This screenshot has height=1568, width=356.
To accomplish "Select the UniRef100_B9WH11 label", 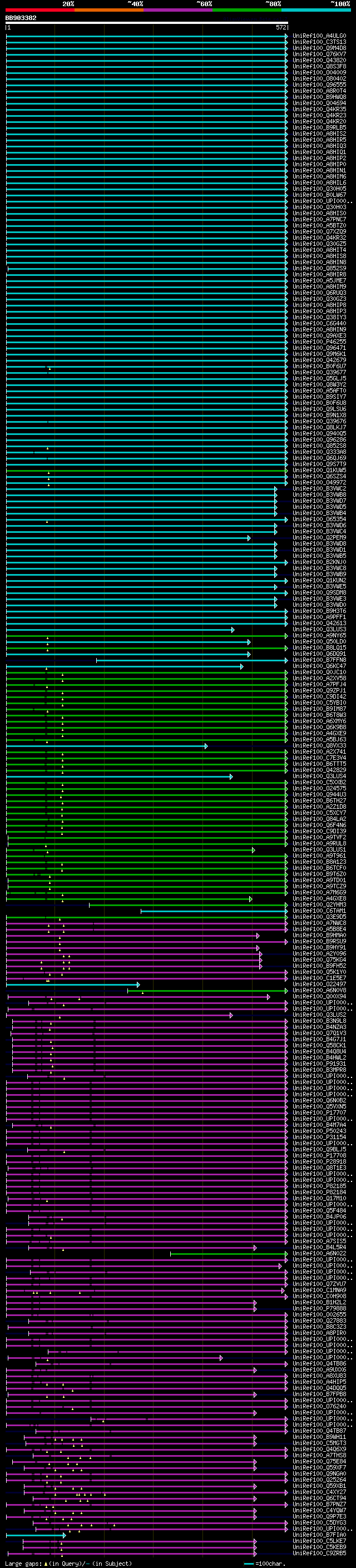I will click(x=319, y=1437).
